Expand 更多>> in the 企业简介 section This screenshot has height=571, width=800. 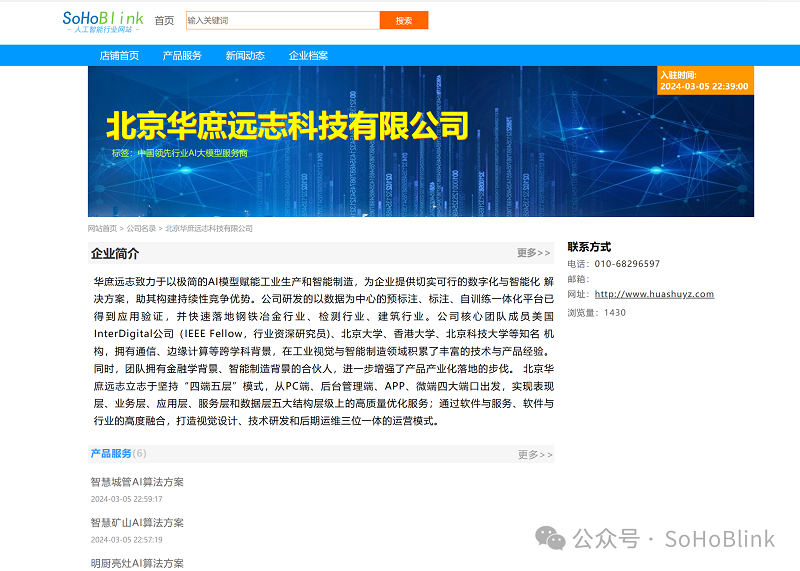click(x=534, y=253)
